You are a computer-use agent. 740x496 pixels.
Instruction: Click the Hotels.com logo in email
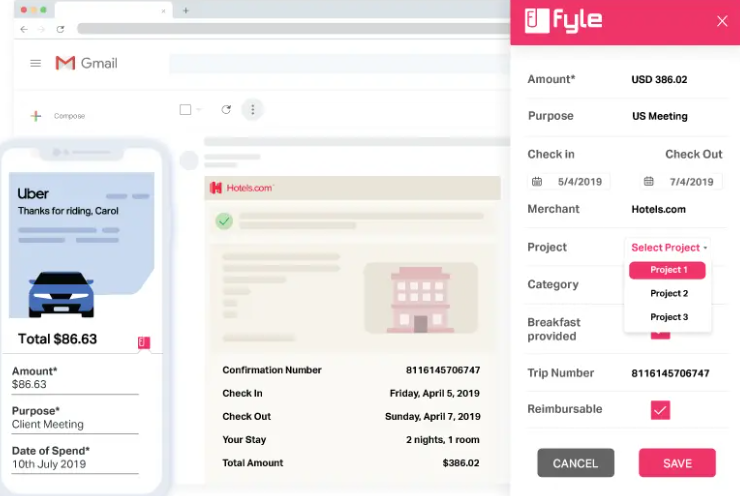[x=242, y=188]
